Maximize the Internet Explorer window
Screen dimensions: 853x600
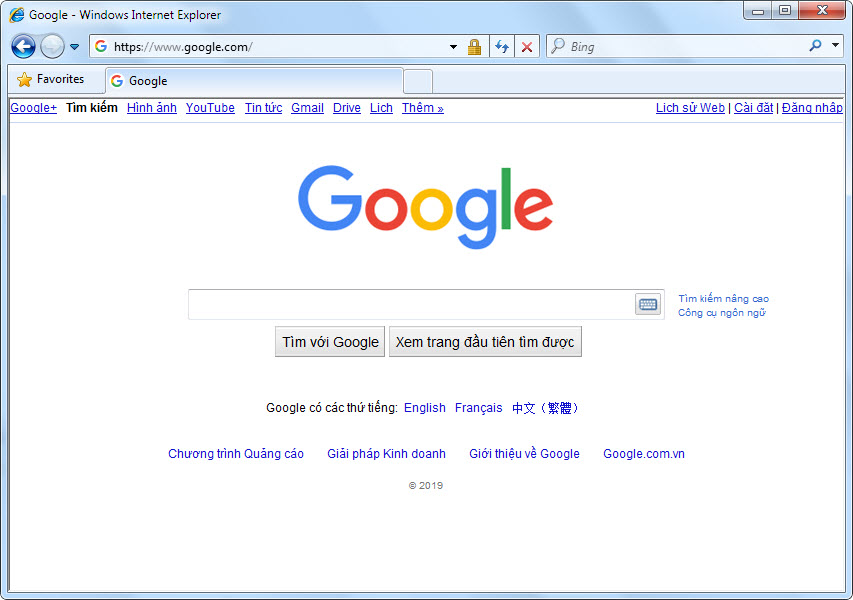[x=784, y=11]
